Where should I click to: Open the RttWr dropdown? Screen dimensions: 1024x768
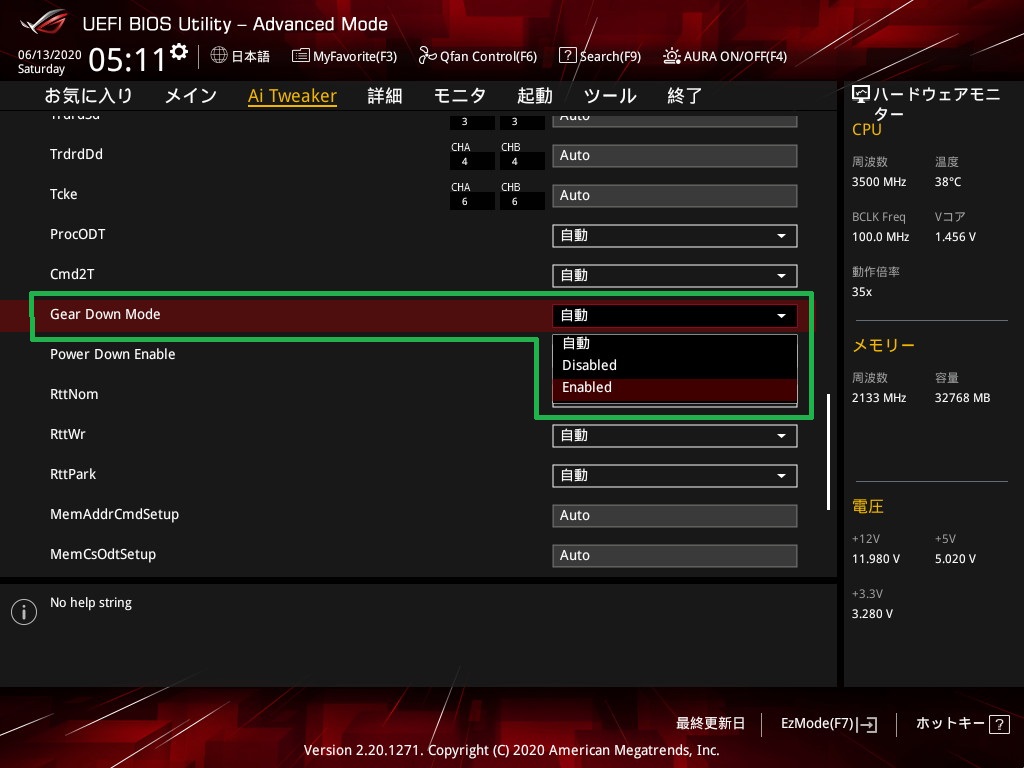pyautogui.click(x=675, y=436)
